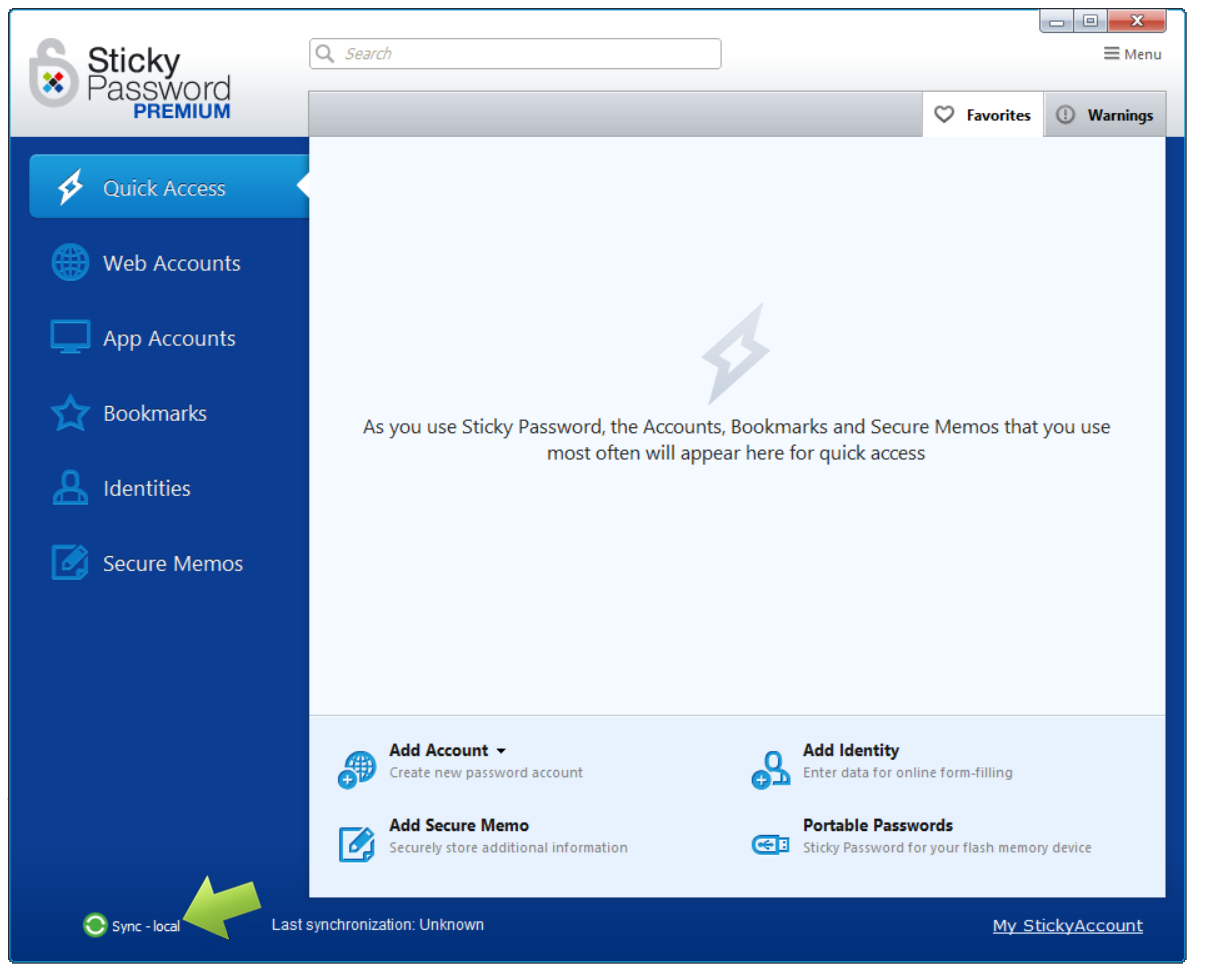Click the Sticky Password padlock logo
This screenshot has width=1208, height=971.
55,73
